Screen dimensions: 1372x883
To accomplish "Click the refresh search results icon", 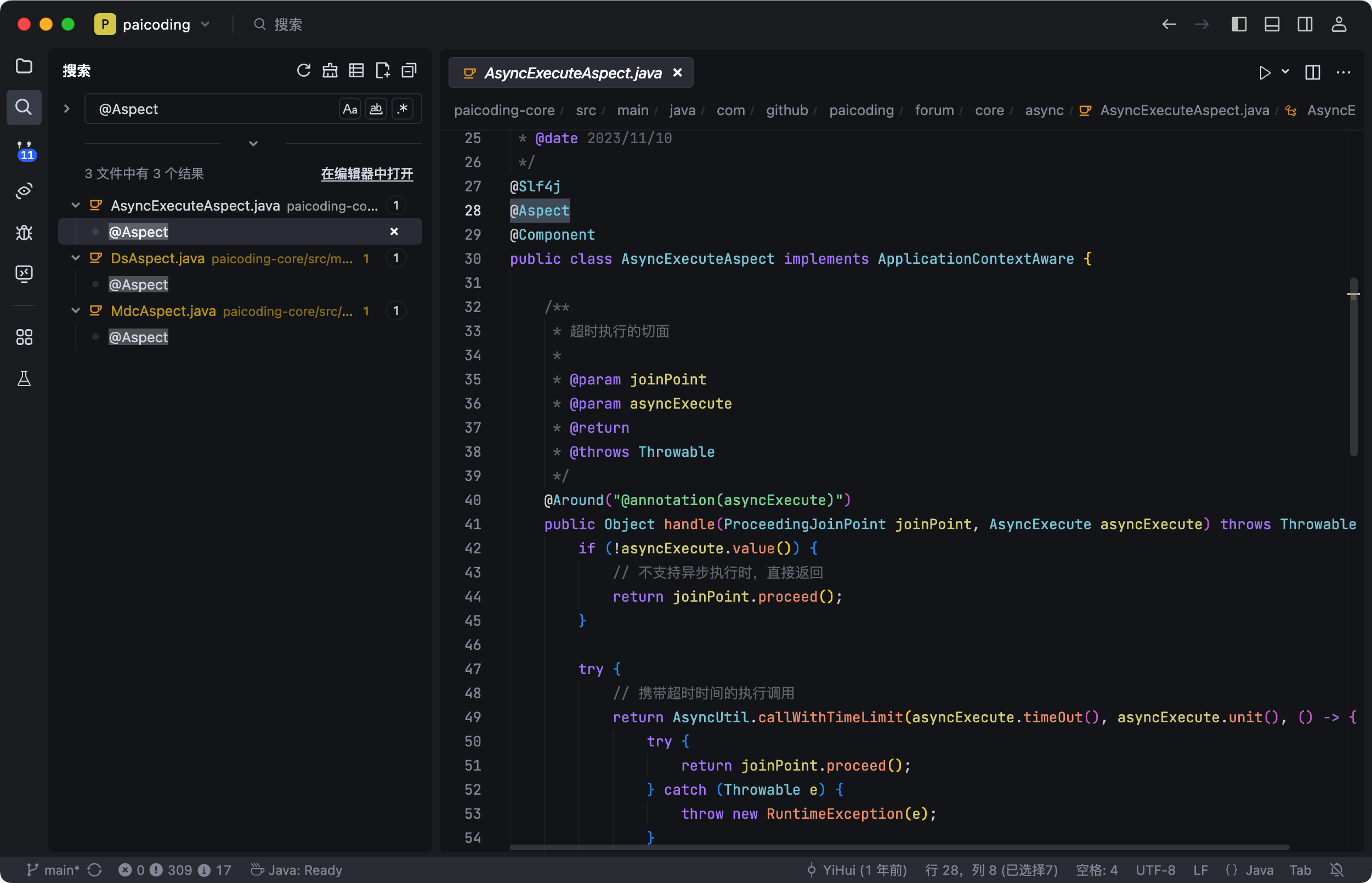I will coord(303,71).
